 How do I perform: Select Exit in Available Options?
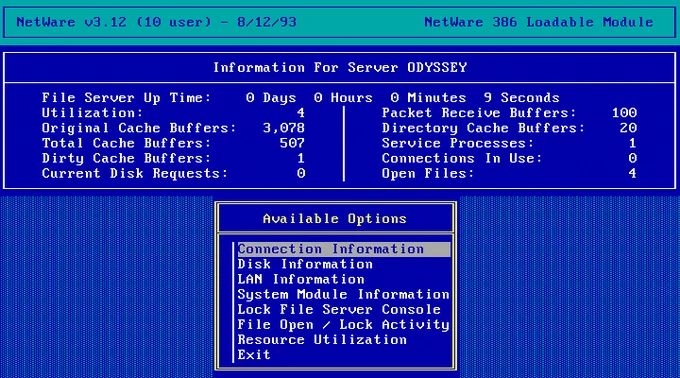pyautogui.click(x=254, y=355)
